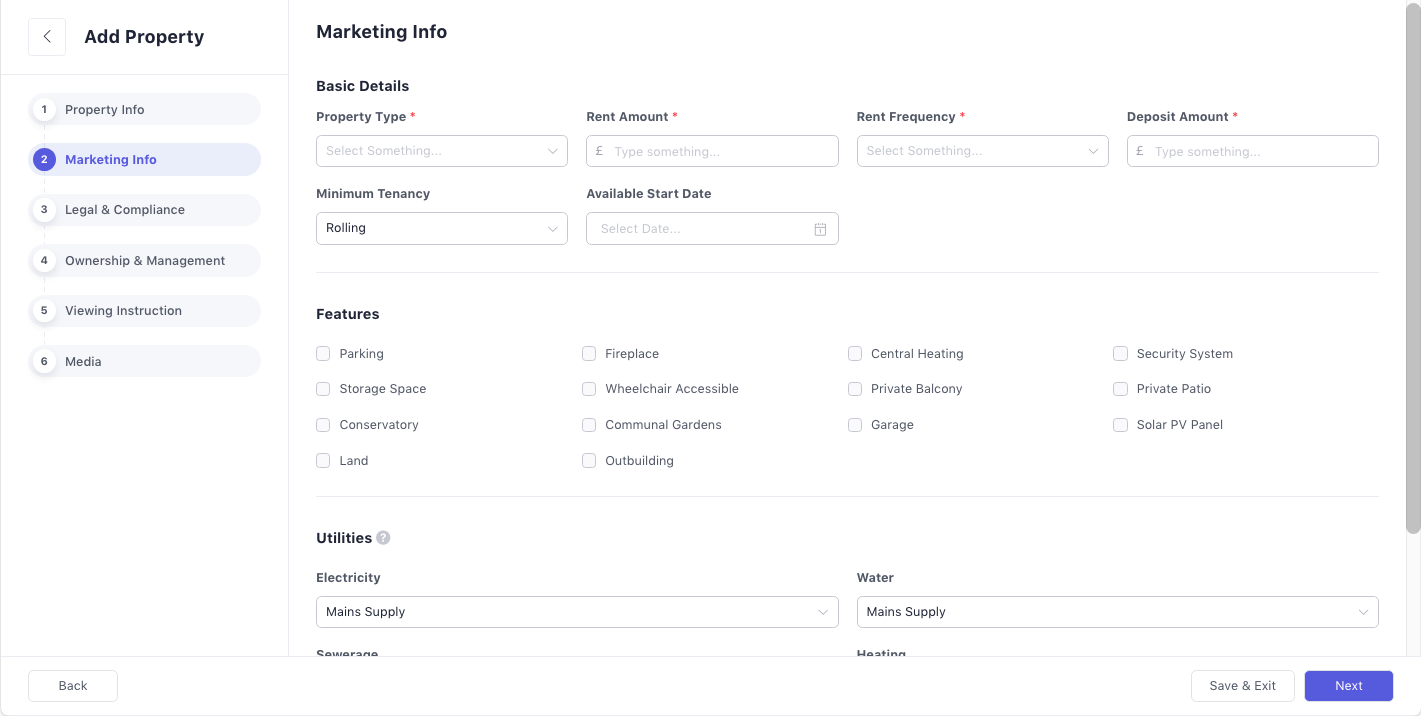Click the vertical page scrollbar
The image size is (1421, 716).
[1412, 270]
